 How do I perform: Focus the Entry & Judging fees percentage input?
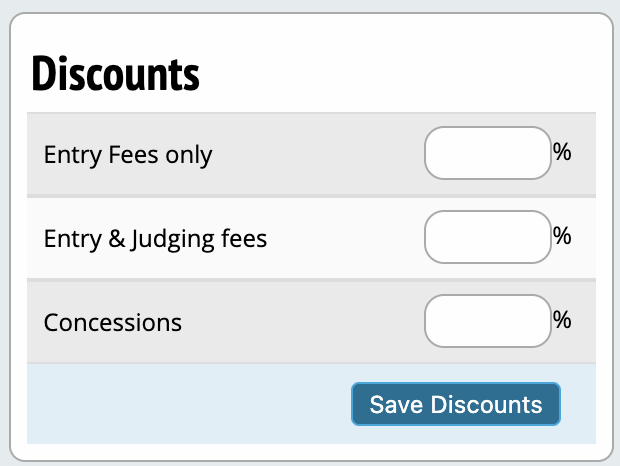point(488,237)
